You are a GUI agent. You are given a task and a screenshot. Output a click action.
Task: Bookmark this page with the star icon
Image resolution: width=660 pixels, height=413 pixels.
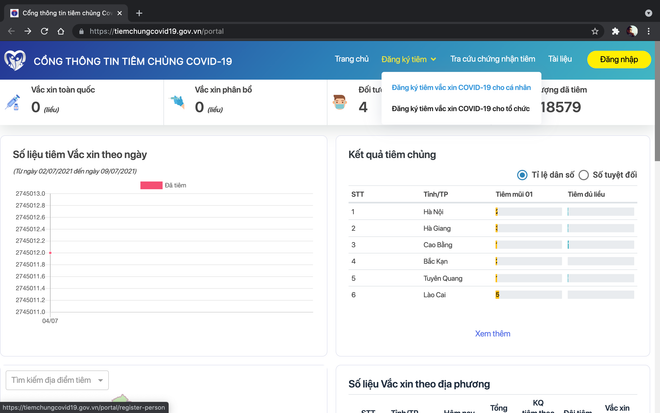click(595, 31)
